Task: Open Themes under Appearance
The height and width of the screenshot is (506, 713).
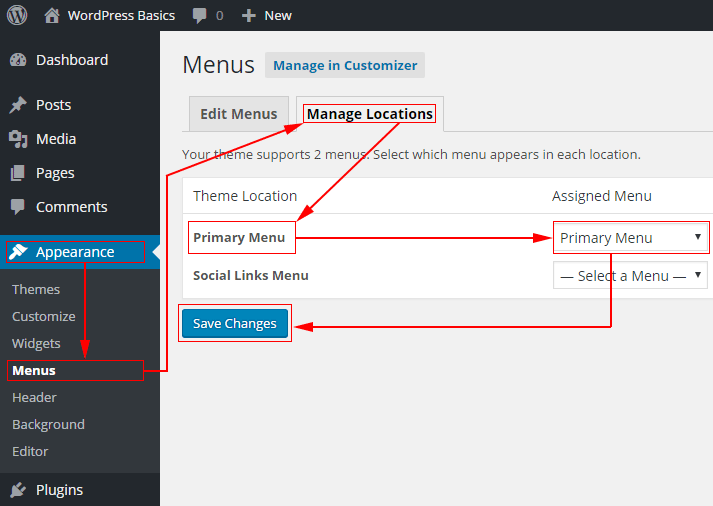Action: 36,290
